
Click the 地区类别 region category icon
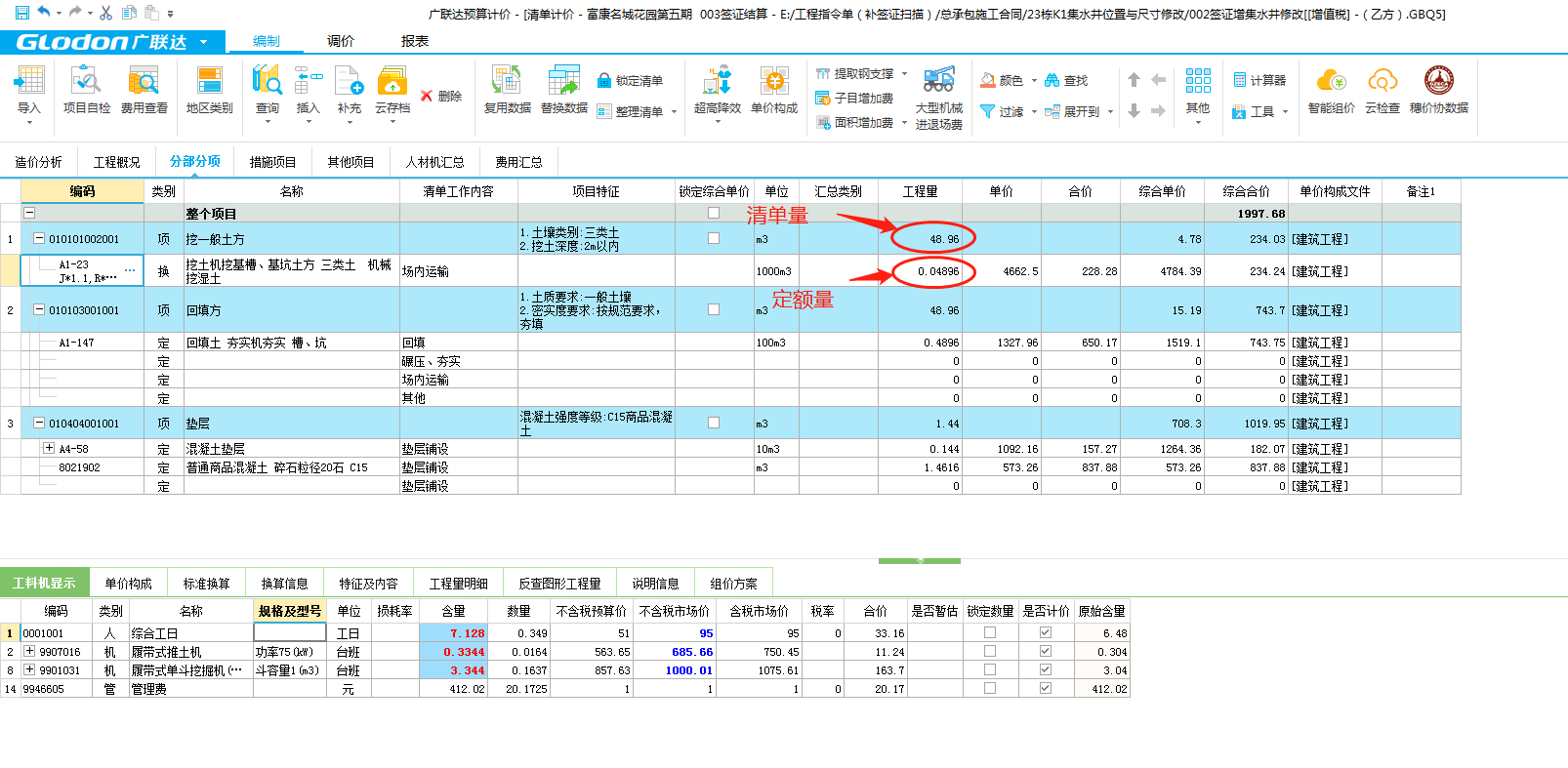209,81
